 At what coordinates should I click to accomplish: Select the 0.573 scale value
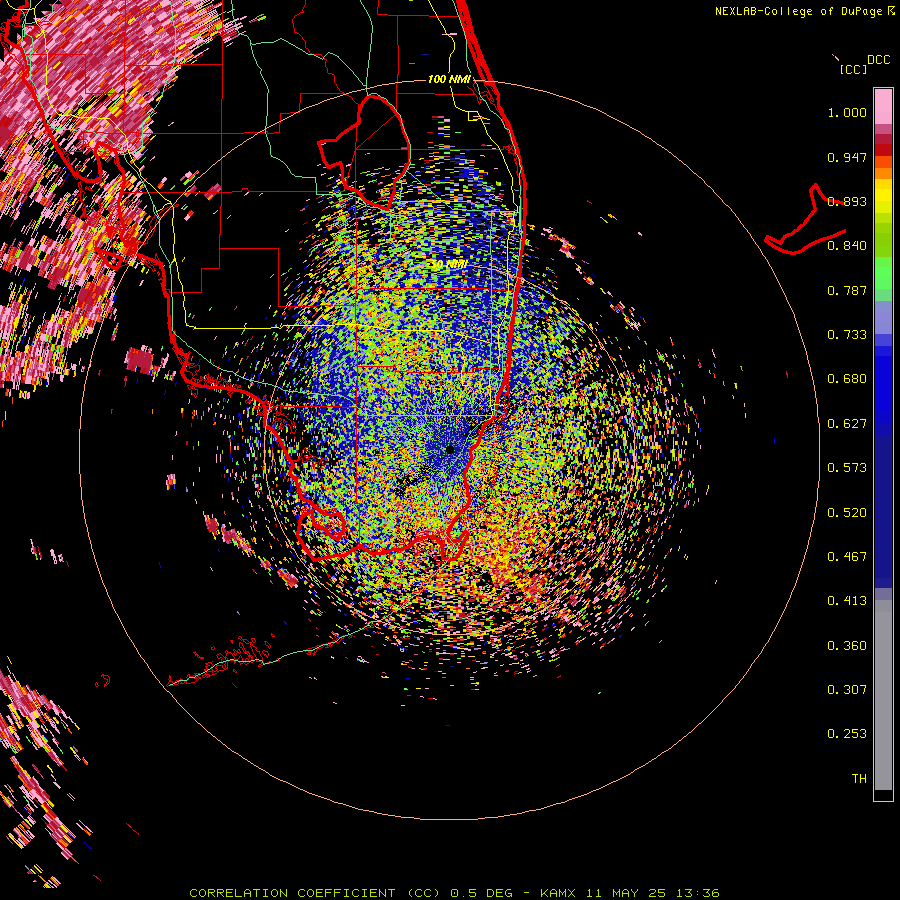tap(847, 468)
